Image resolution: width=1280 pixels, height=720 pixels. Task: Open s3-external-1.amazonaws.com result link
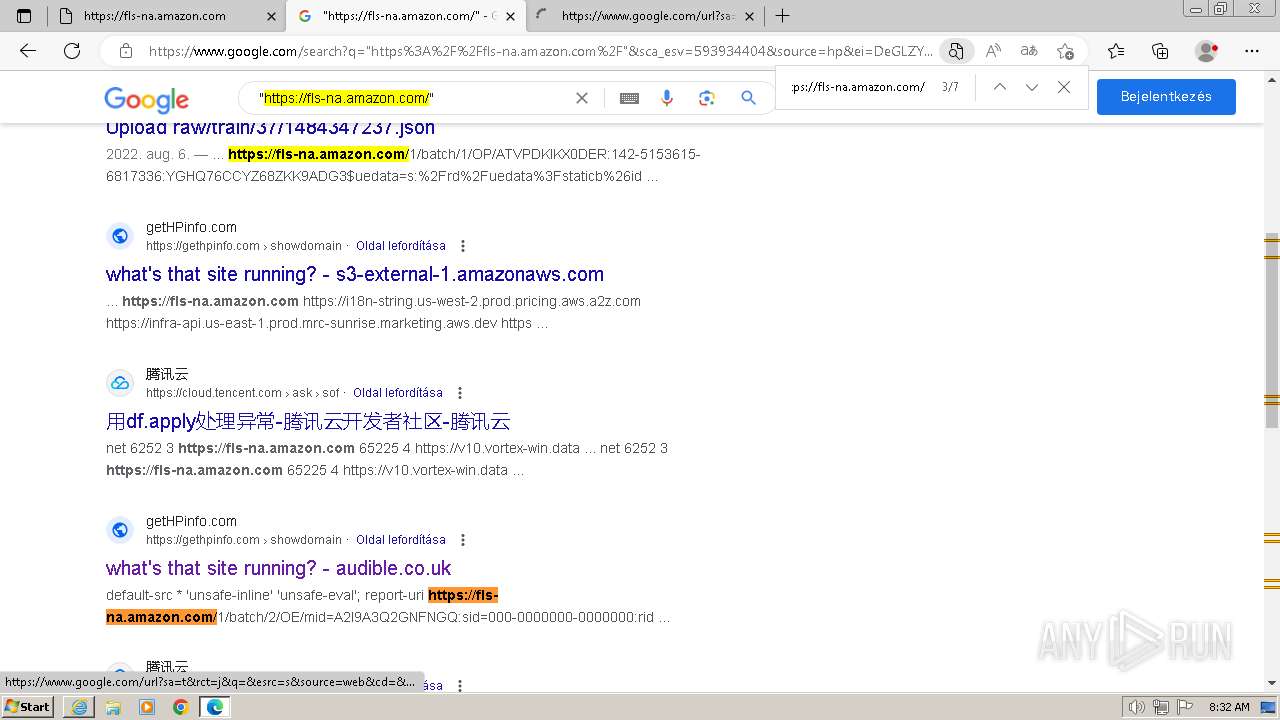[x=355, y=274]
